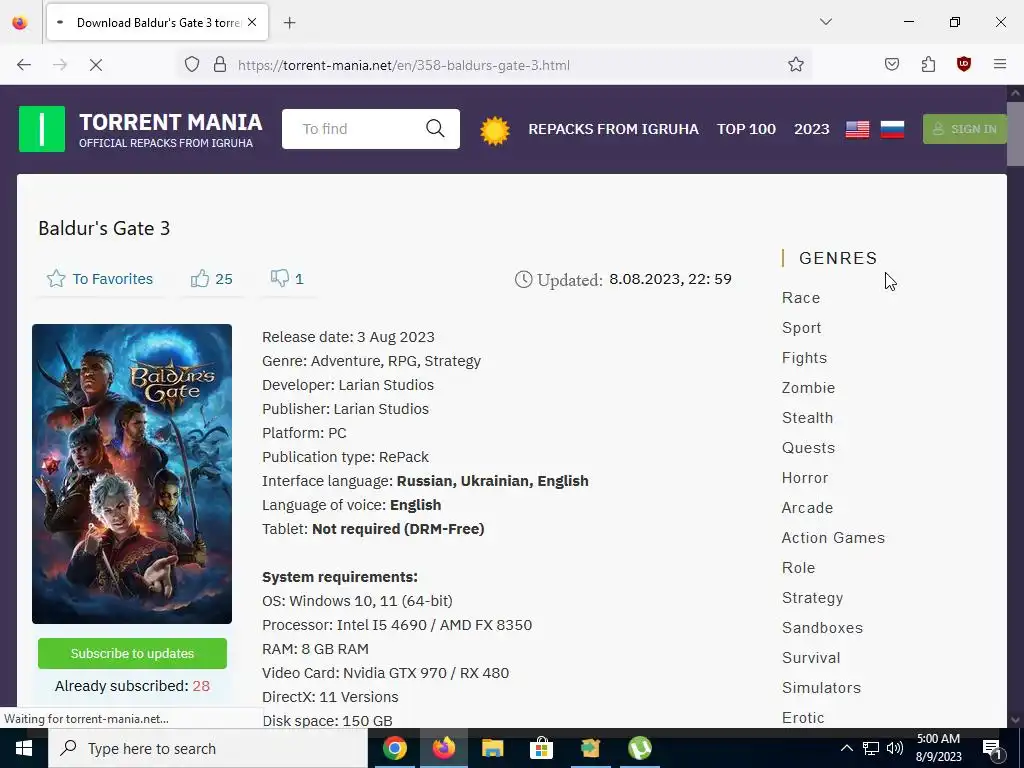Click the TORRENT MANIA site title
Image resolution: width=1024 pixels, height=768 pixels.
click(170, 122)
